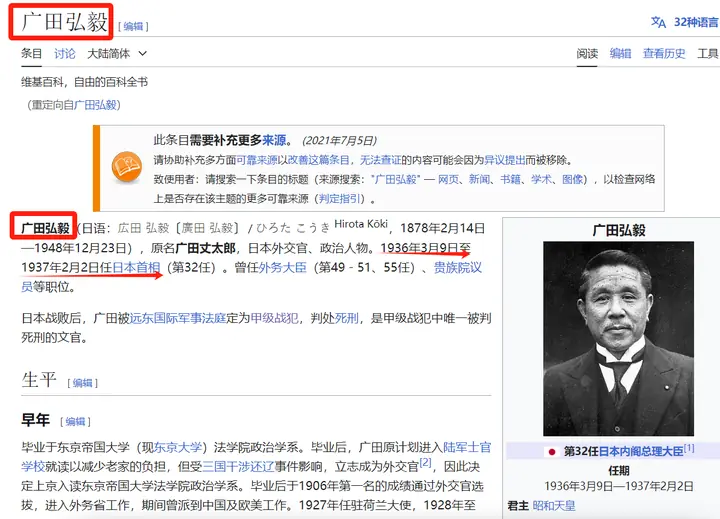Viewport: 720px width, 519px height.
Task: Switch to the 讨论 tab
Action: [65, 54]
